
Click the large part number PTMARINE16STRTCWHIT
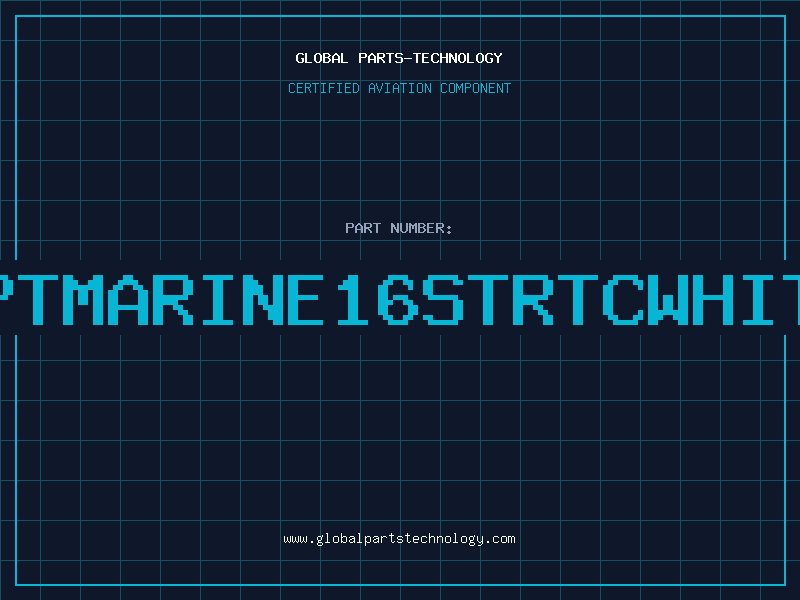pos(400,300)
